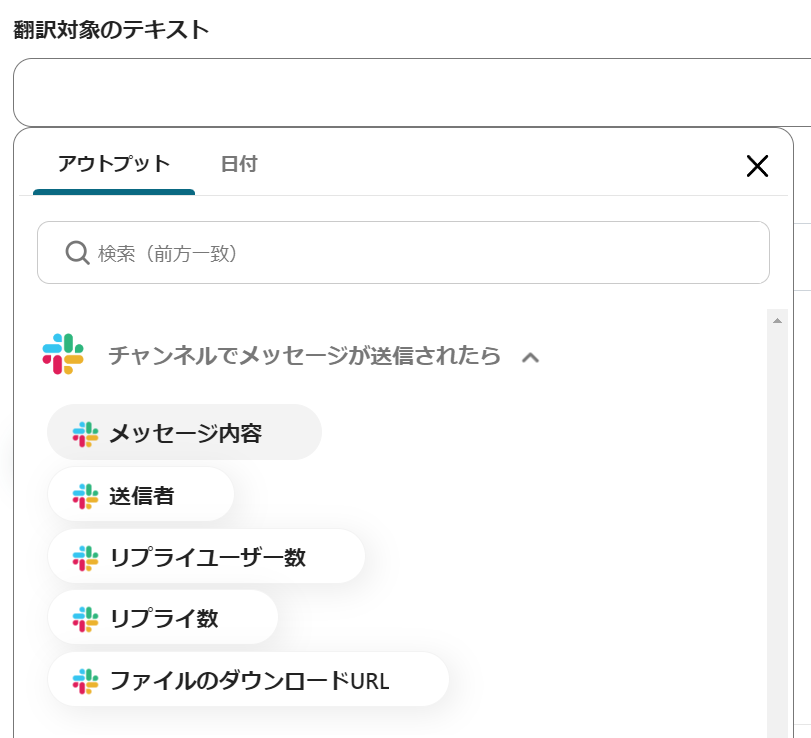Collapse the チャンネルでメッセージが送信されたら section chevron
The image size is (811, 738).
click(x=531, y=357)
